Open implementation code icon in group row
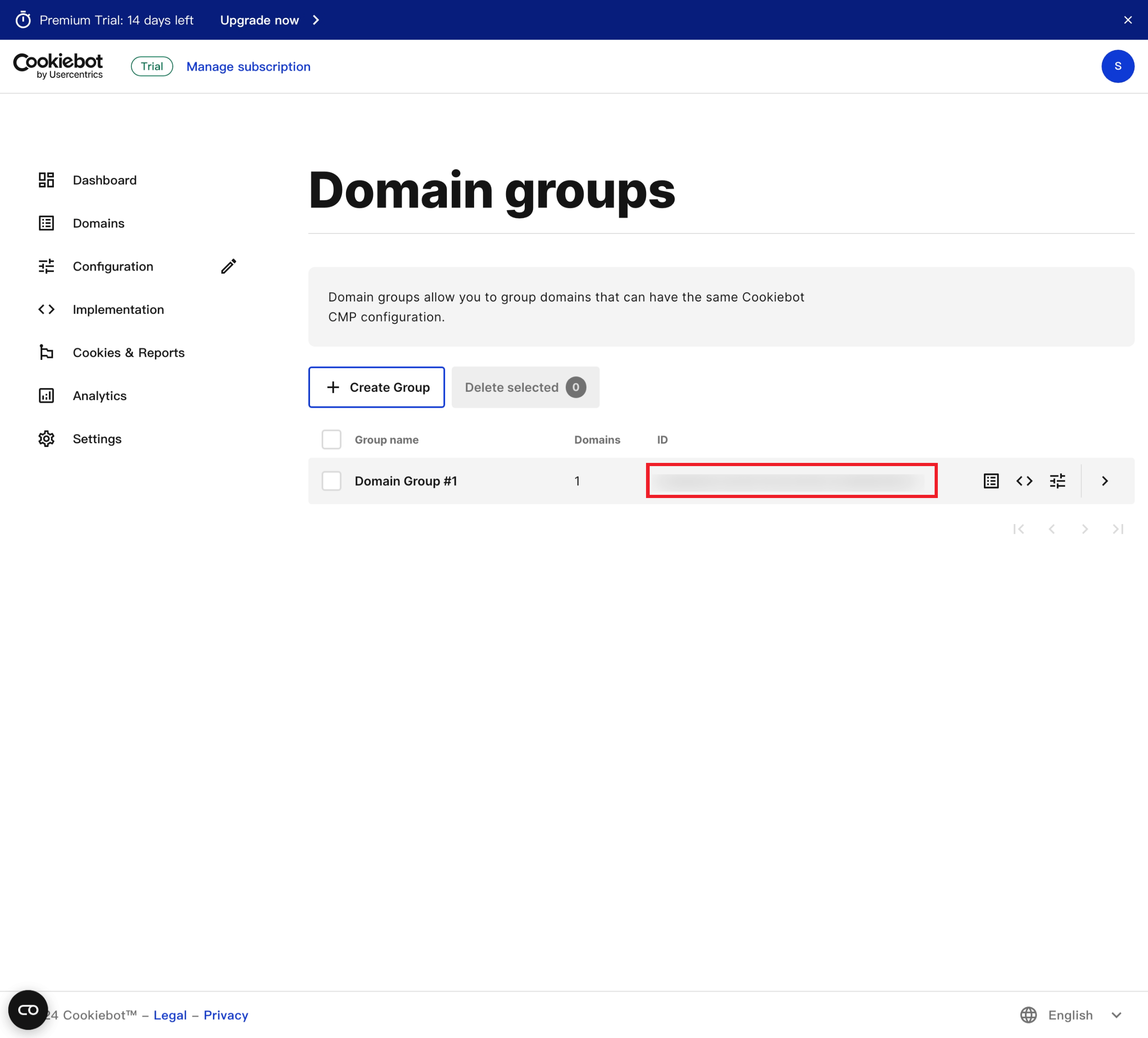This screenshot has height=1038, width=1148. tap(1024, 481)
